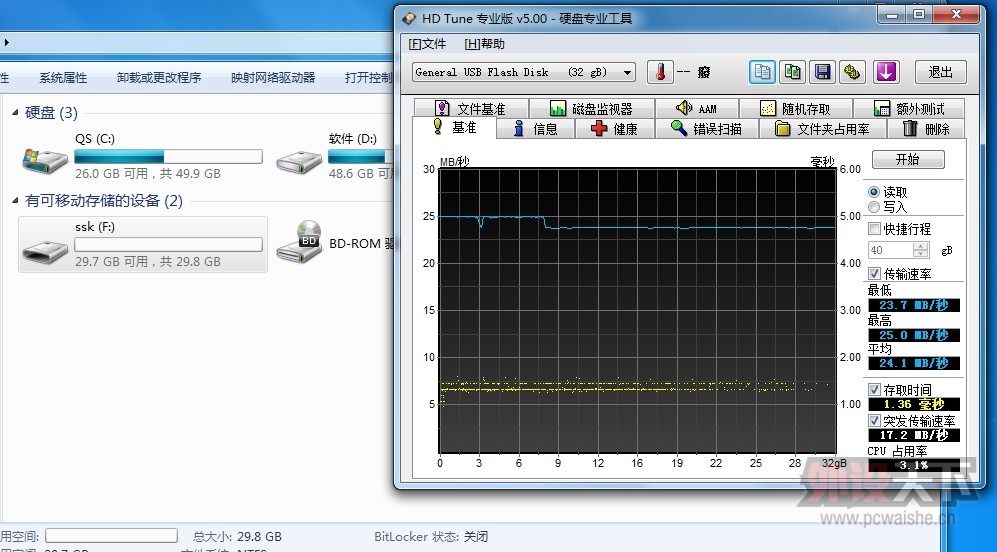This screenshot has width=997, height=552.
Task: Copy results to clipboard icon
Action: 762,72
